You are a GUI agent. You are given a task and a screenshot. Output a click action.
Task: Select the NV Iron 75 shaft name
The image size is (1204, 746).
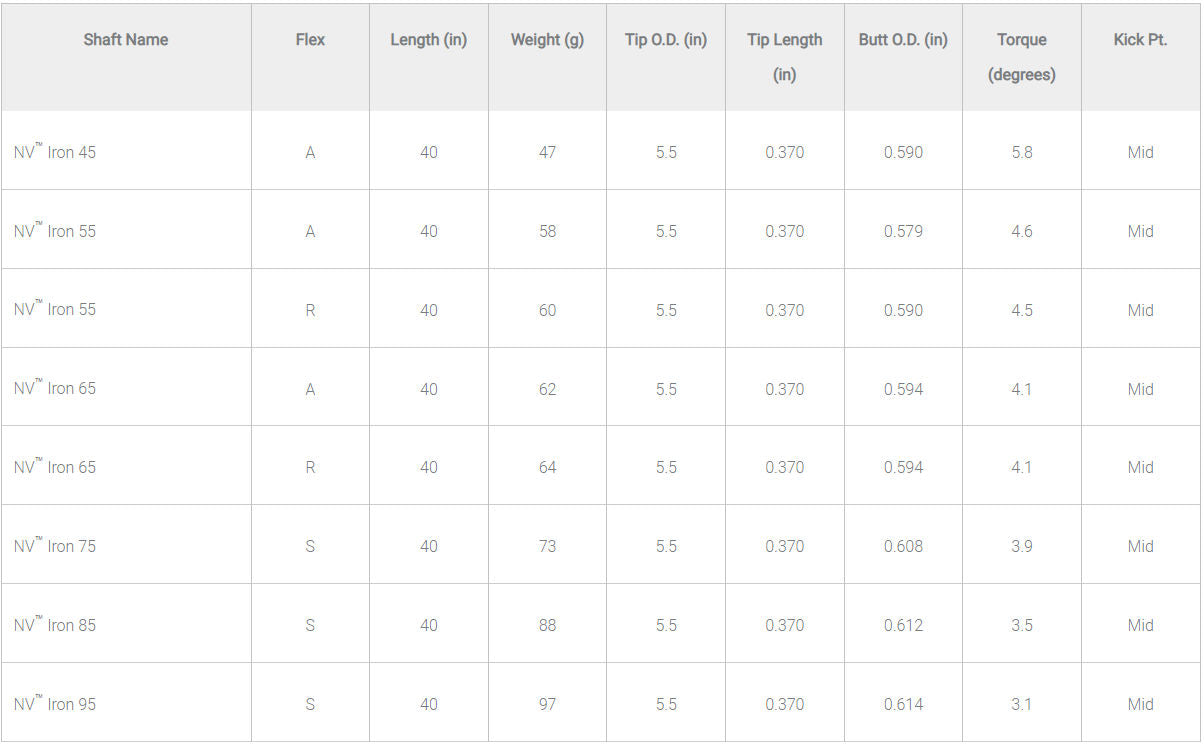coord(56,546)
